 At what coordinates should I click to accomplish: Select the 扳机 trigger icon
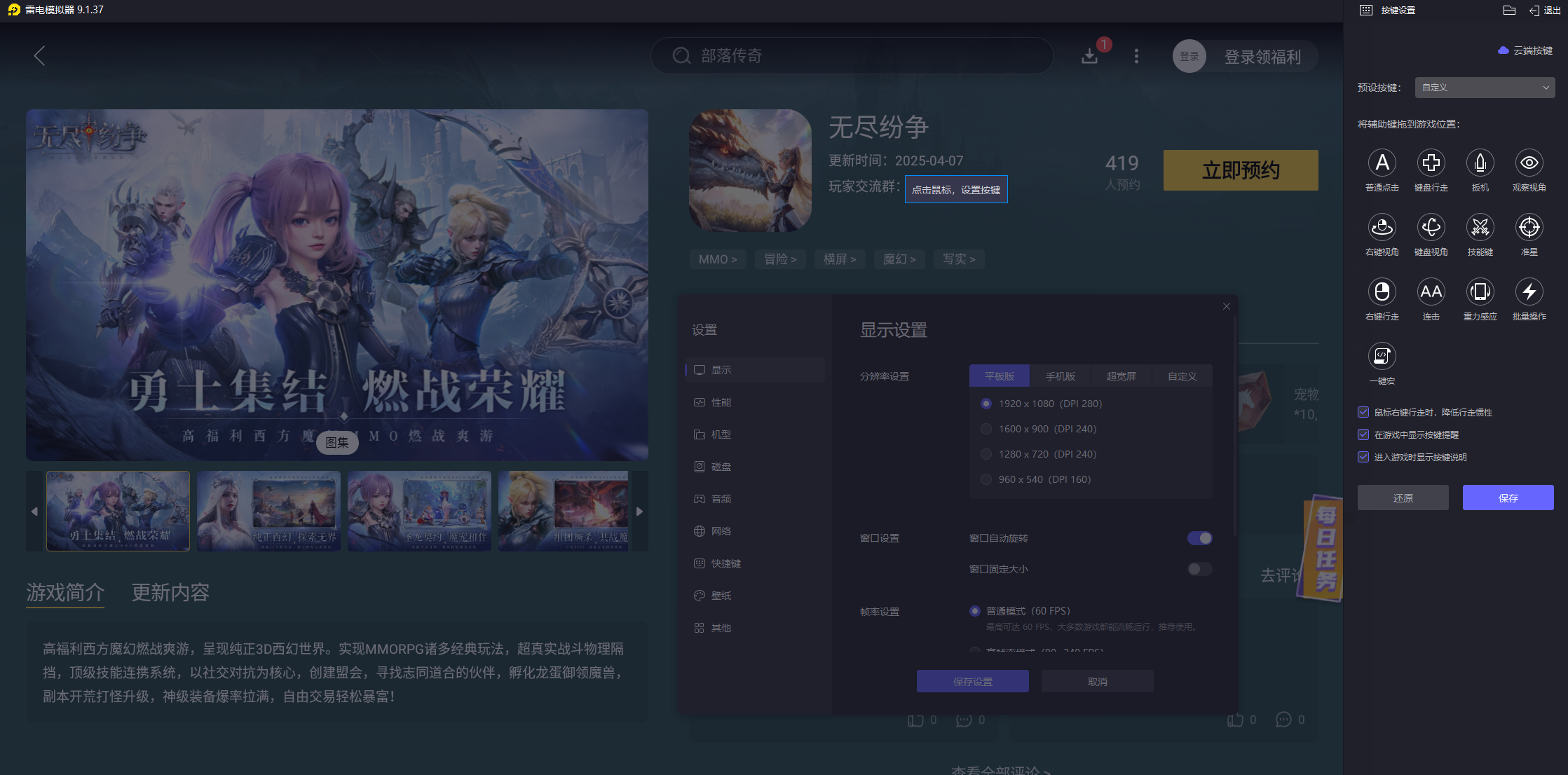[1480, 163]
